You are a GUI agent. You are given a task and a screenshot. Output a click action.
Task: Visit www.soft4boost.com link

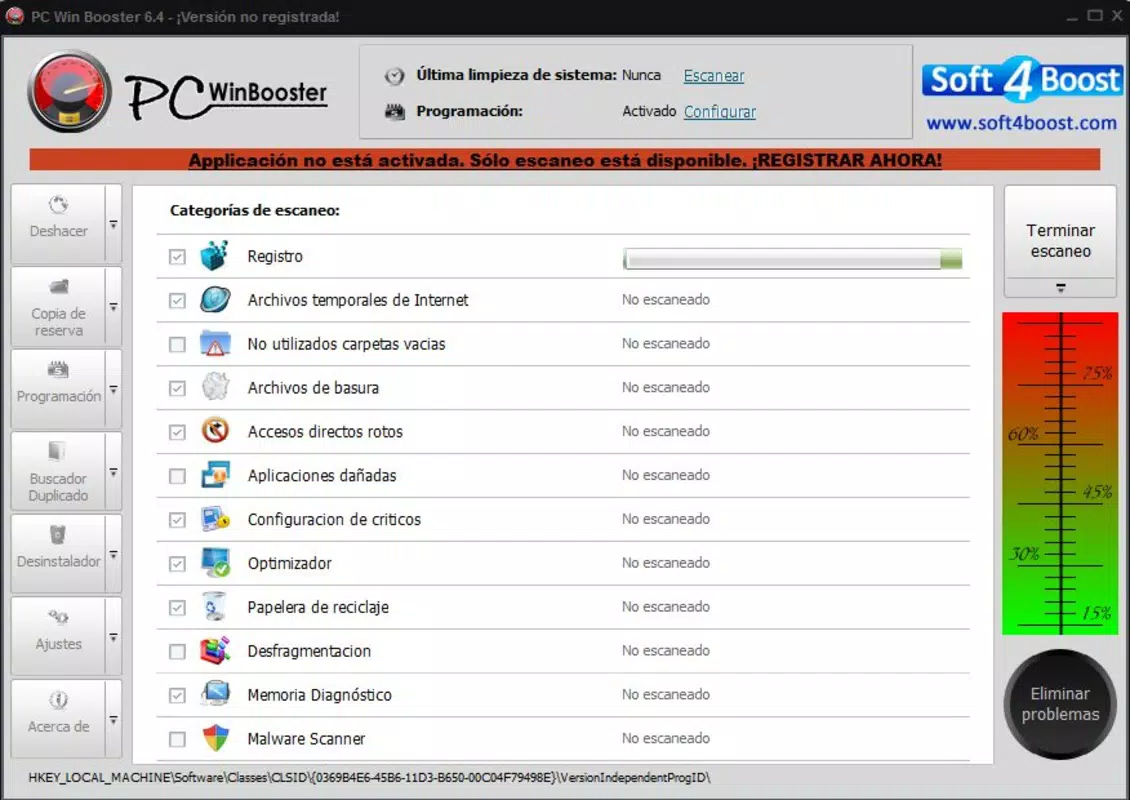(1021, 123)
